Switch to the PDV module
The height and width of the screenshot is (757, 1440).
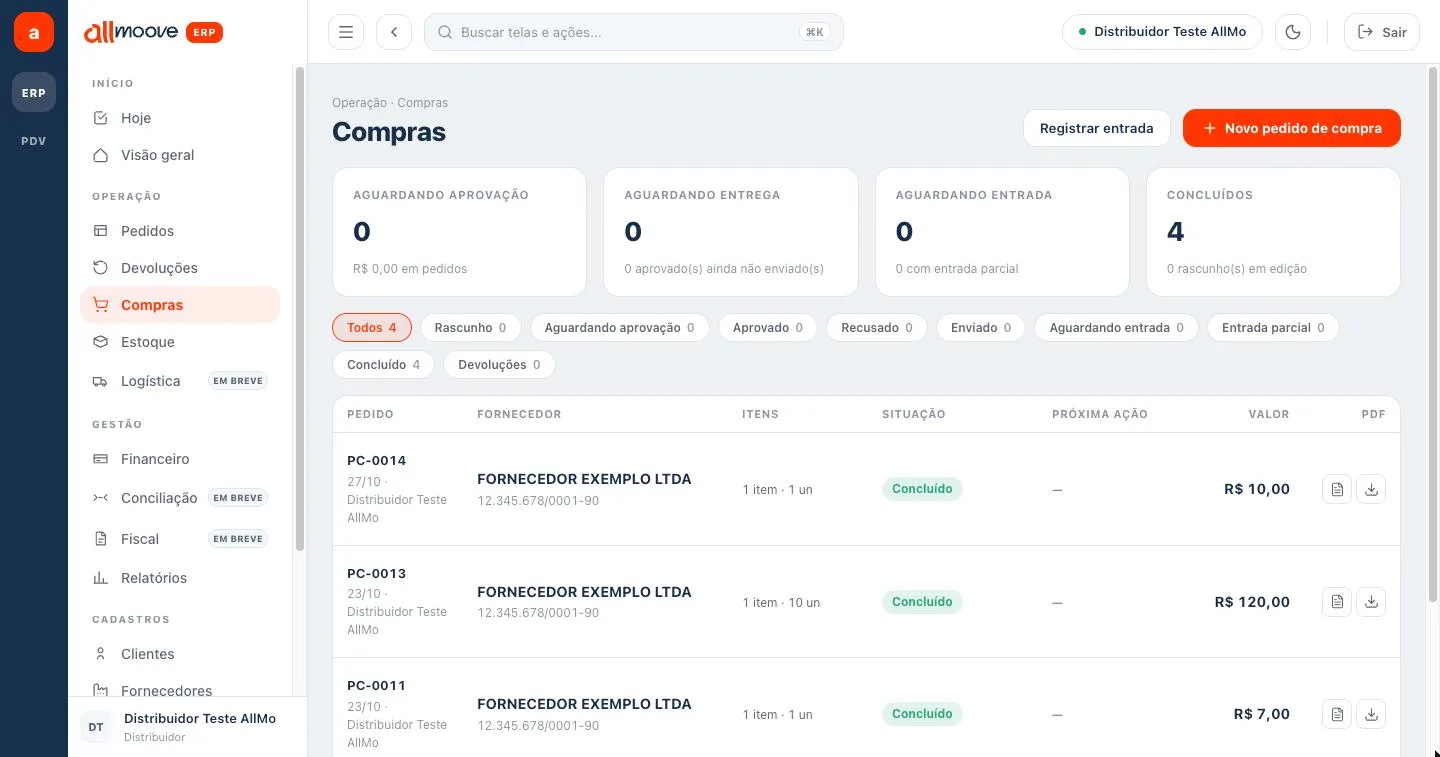tap(34, 141)
